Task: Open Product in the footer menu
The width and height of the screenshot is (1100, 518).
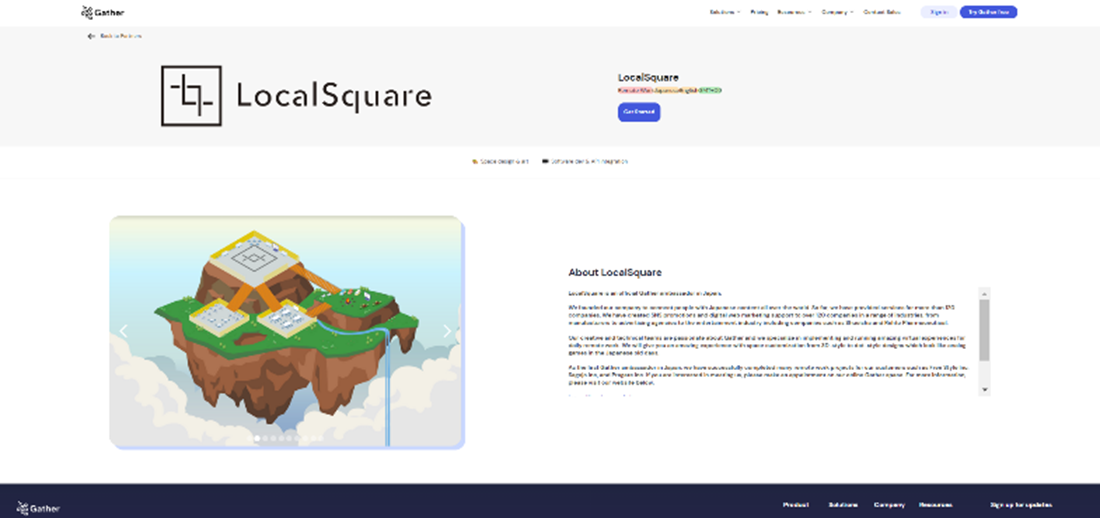Action: click(x=796, y=505)
